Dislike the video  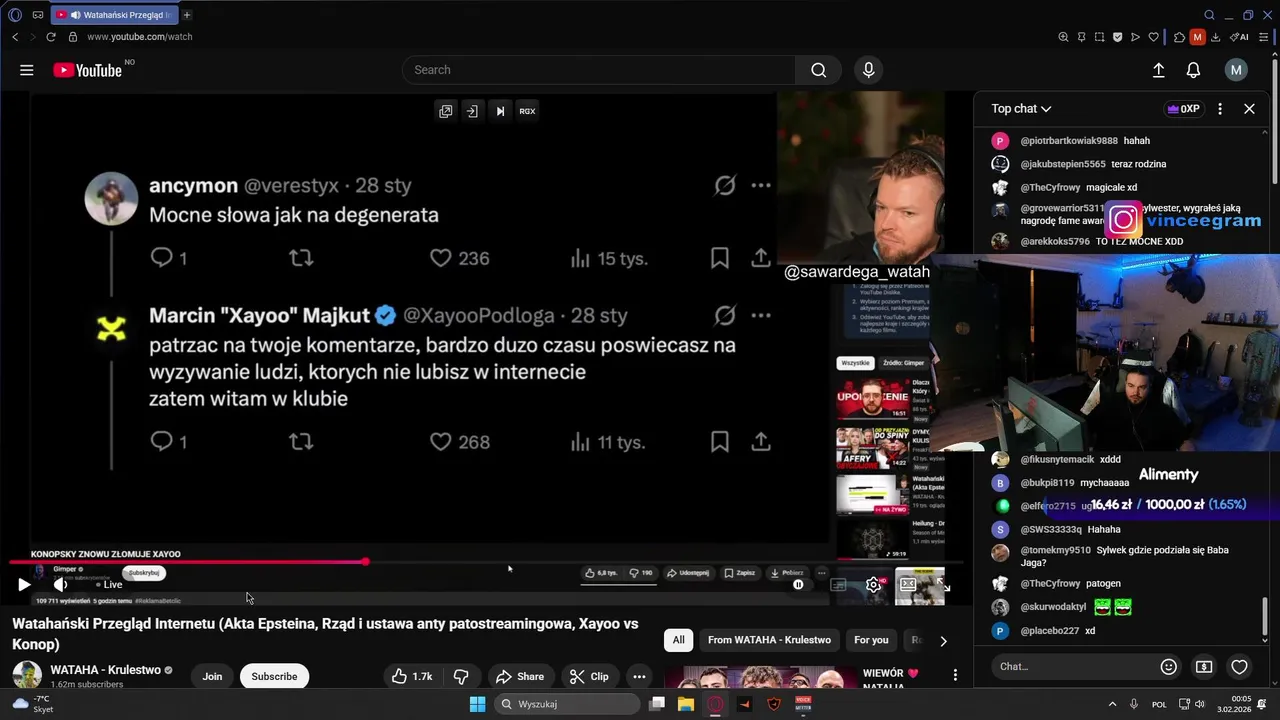461,676
